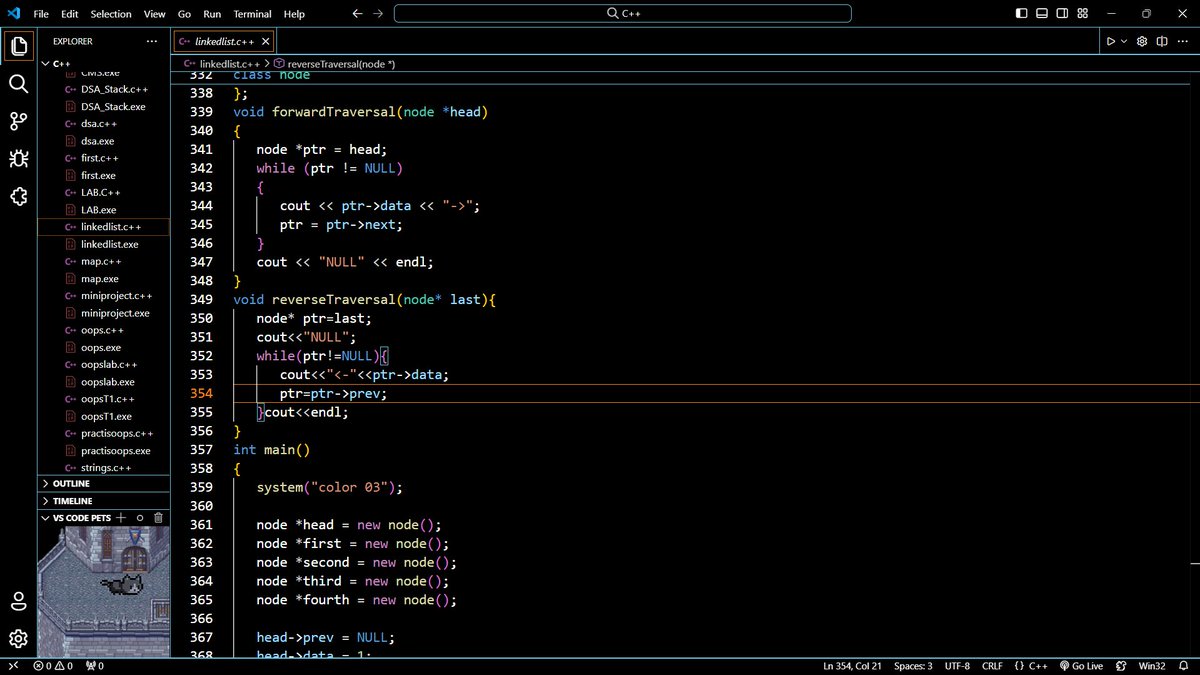
Task: Collapse the VS CODE PETS section
Action: click(x=75, y=518)
